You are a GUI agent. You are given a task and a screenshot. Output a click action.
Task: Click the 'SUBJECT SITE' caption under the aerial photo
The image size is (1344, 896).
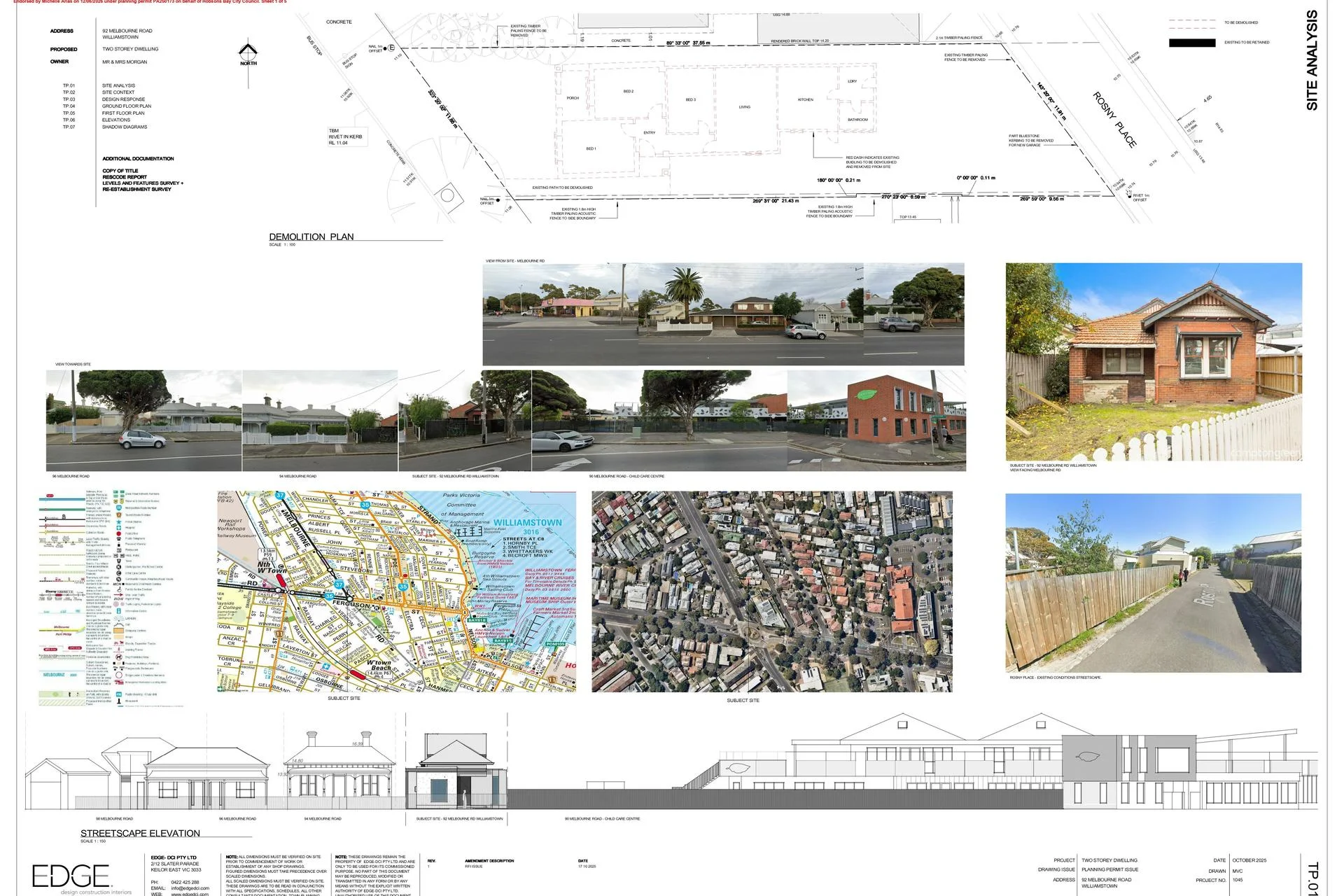tap(743, 700)
